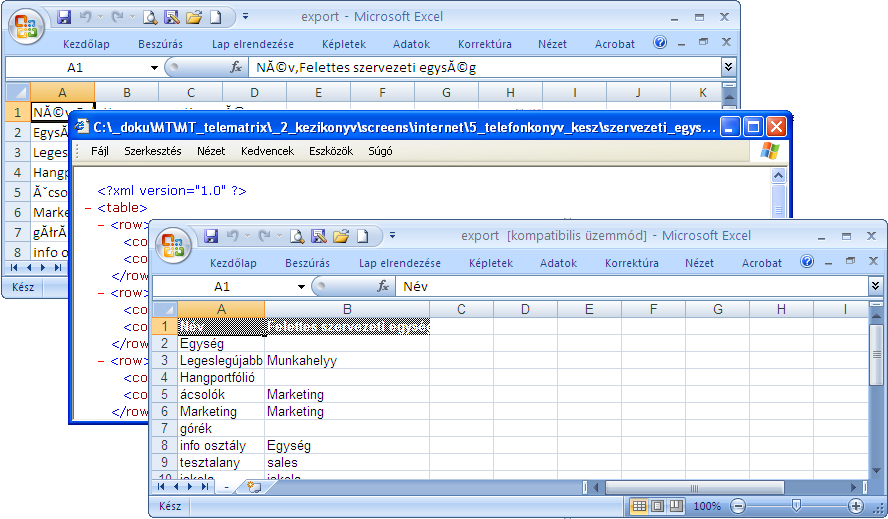The height and width of the screenshot is (519, 888).
Task: Click Save As icon in back Excel toolbar
Action: pos(172,17)
